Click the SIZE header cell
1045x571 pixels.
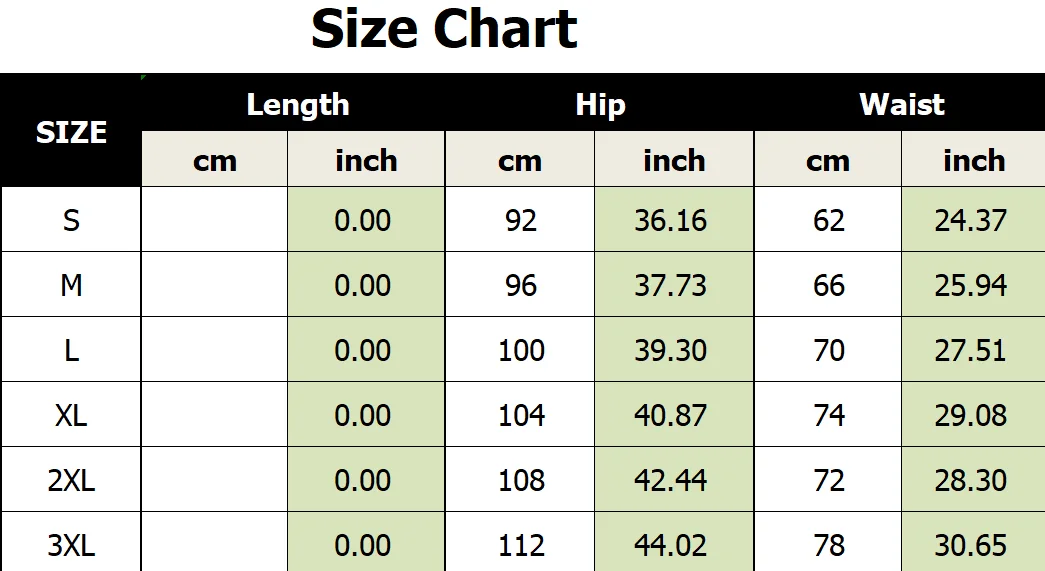71,131
